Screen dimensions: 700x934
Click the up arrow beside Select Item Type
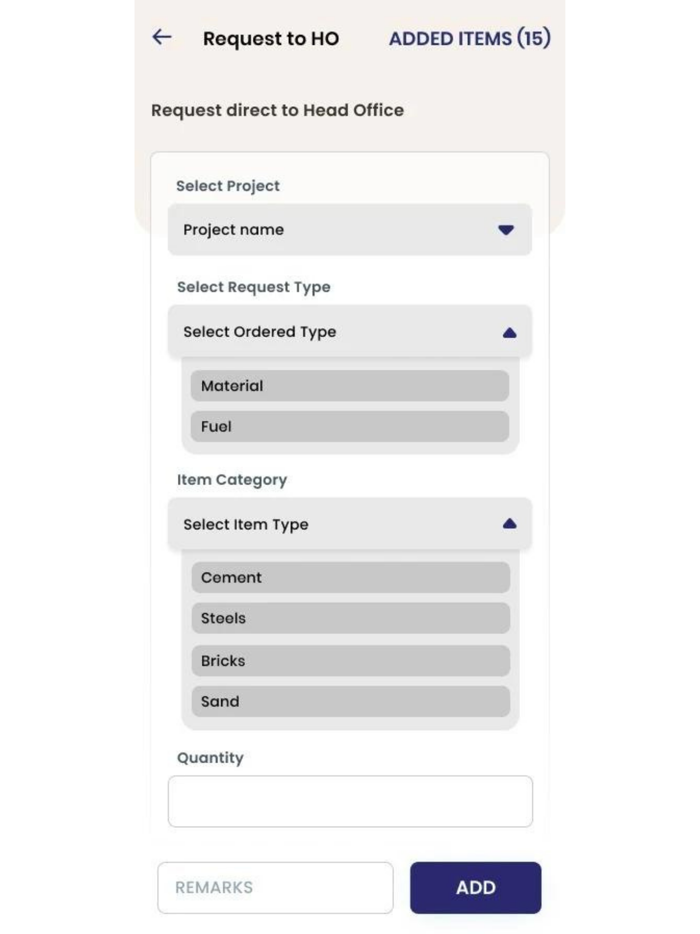point(509,524)
